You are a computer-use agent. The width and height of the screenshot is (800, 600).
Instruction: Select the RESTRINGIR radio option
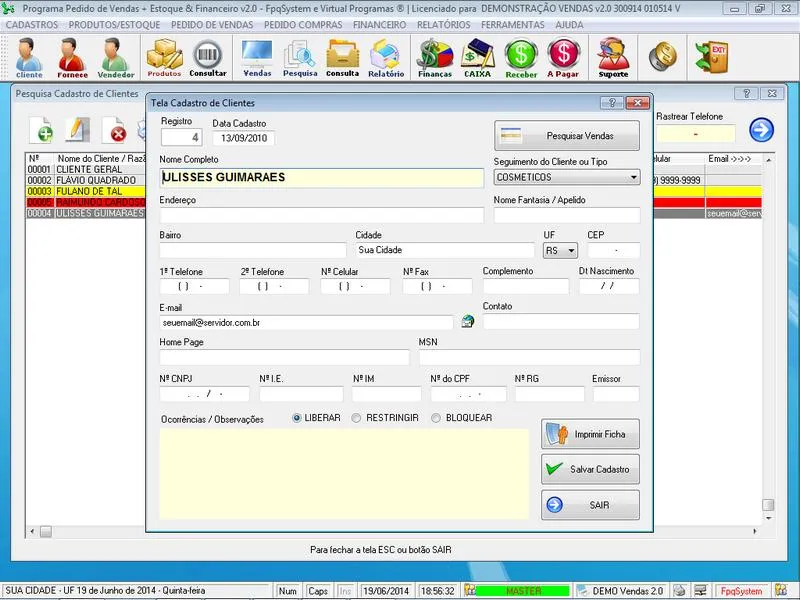(357, 418)
